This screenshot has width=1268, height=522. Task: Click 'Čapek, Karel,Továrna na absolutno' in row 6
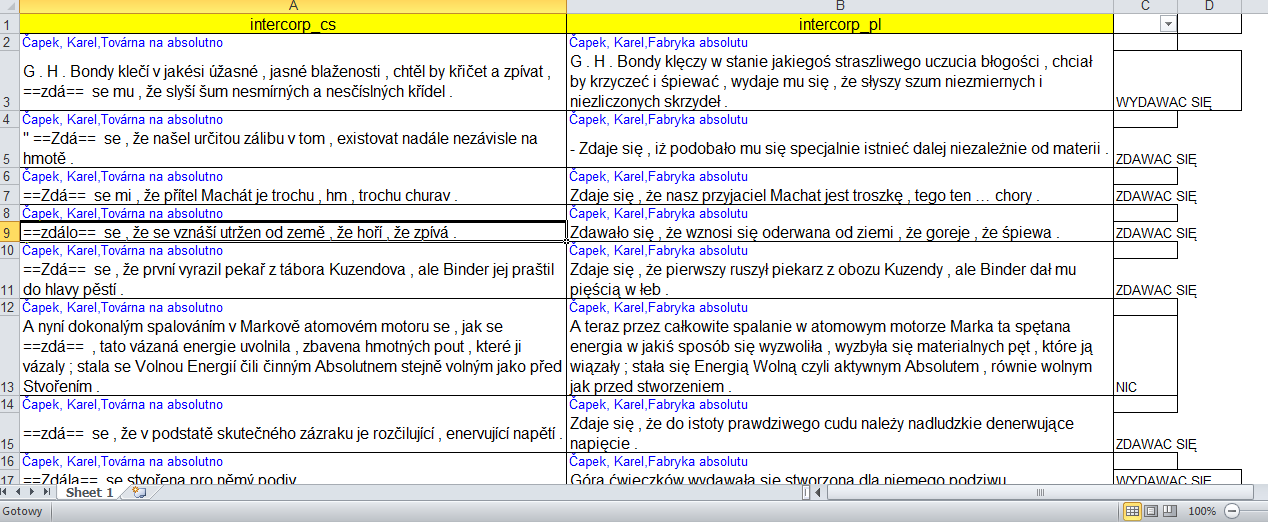tap(122, 176)
